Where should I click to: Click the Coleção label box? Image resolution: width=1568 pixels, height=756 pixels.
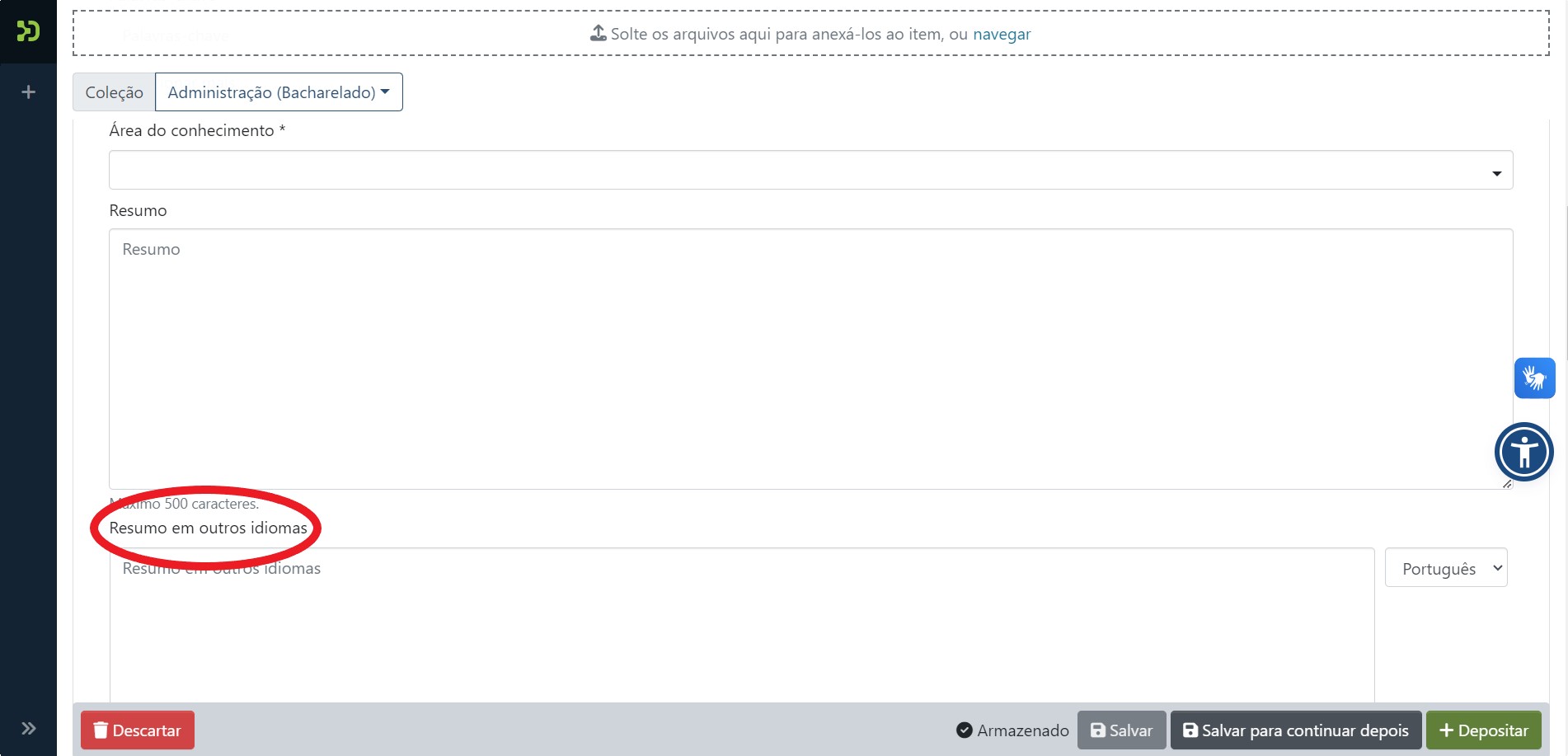tap(114, 92)
